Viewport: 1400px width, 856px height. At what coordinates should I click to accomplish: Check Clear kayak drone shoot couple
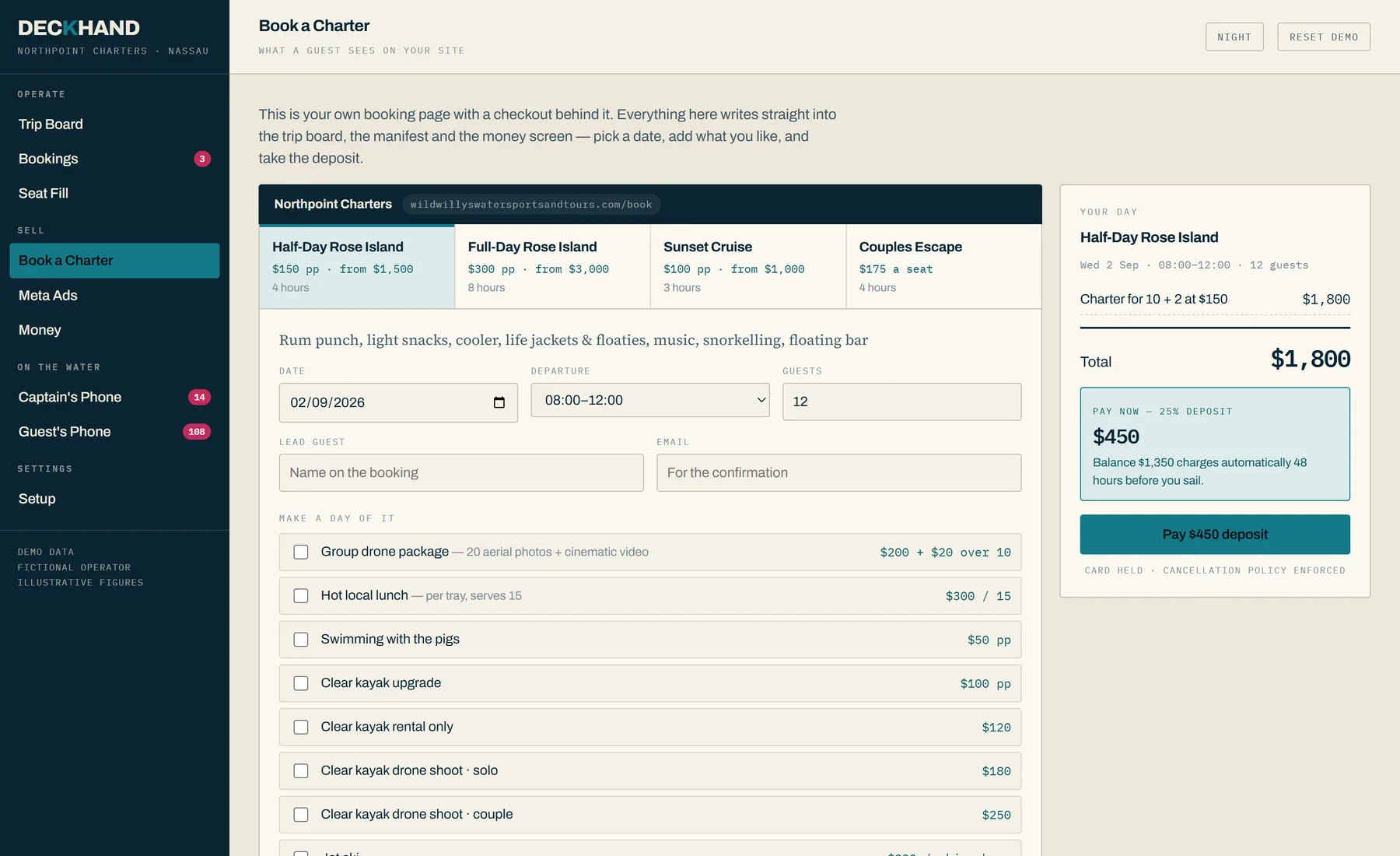(x=301, y=814)
